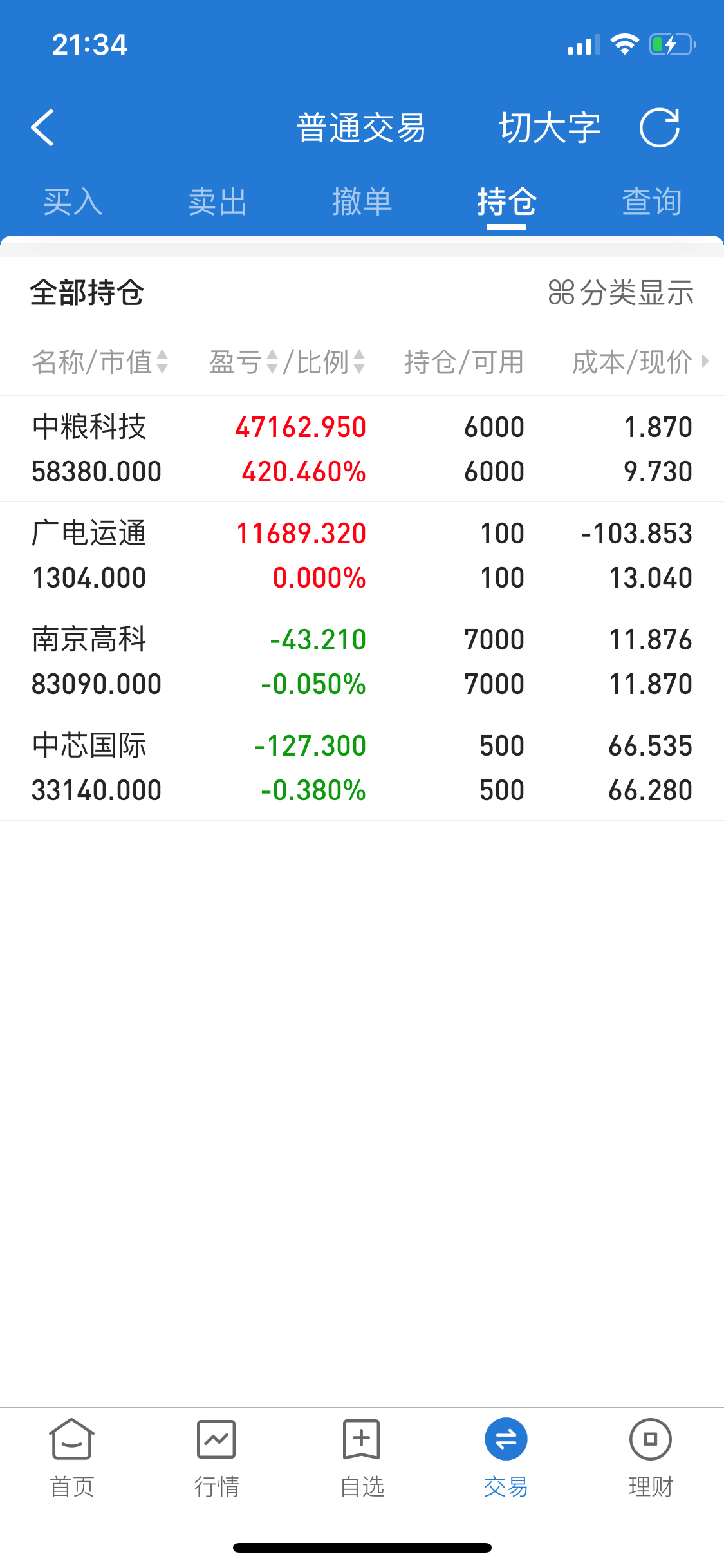The image size is (724, 1568).
Task: Tap the back arrow icon
Action: tap(42, 127)
